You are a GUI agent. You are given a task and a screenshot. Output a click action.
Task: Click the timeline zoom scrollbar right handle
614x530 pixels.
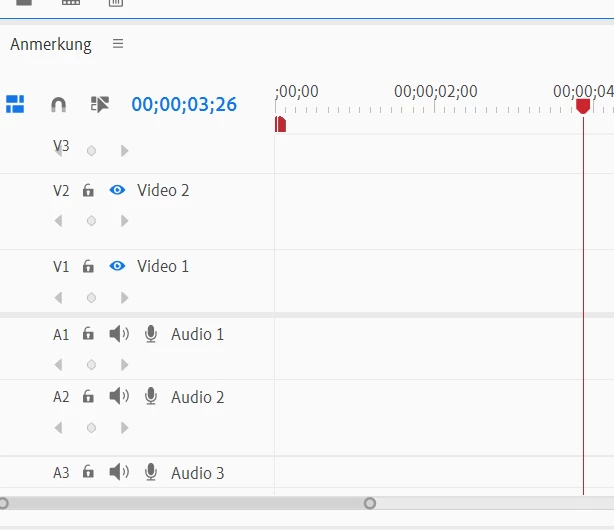370,503
